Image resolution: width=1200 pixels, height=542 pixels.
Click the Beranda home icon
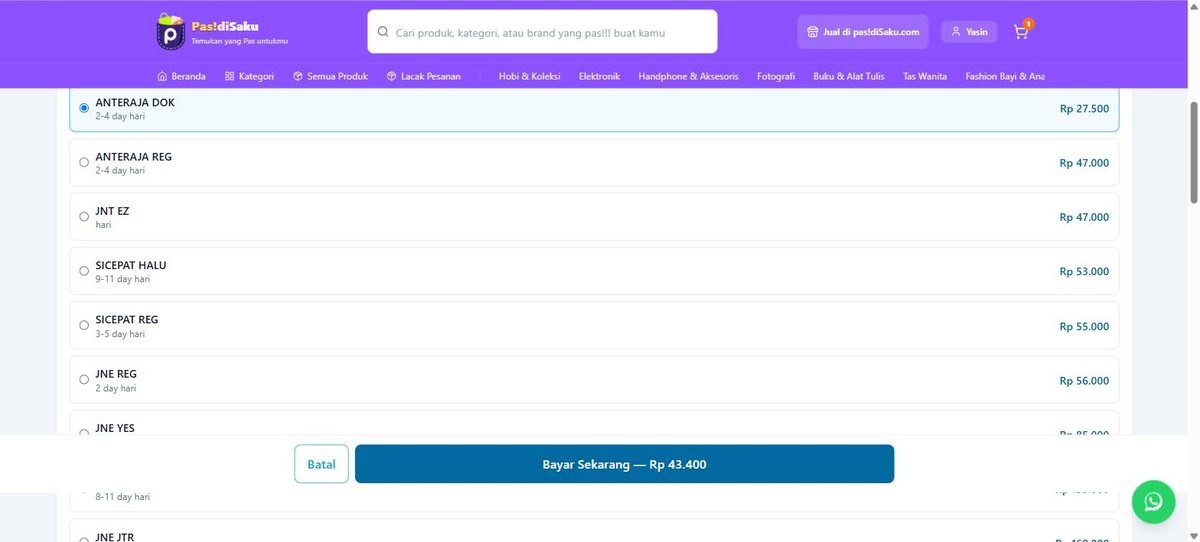pyautogui.click(x=162, y=76)
